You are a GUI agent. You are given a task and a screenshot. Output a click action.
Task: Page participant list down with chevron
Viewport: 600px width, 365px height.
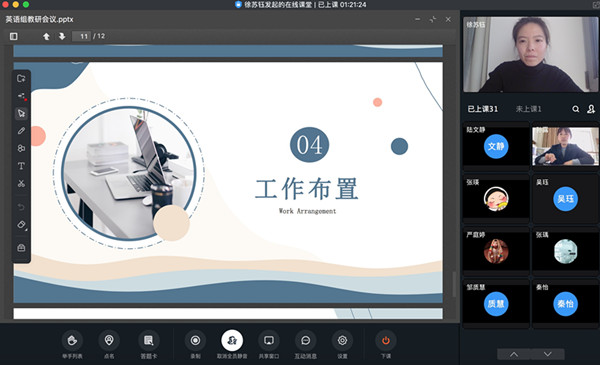click(548, 354)
